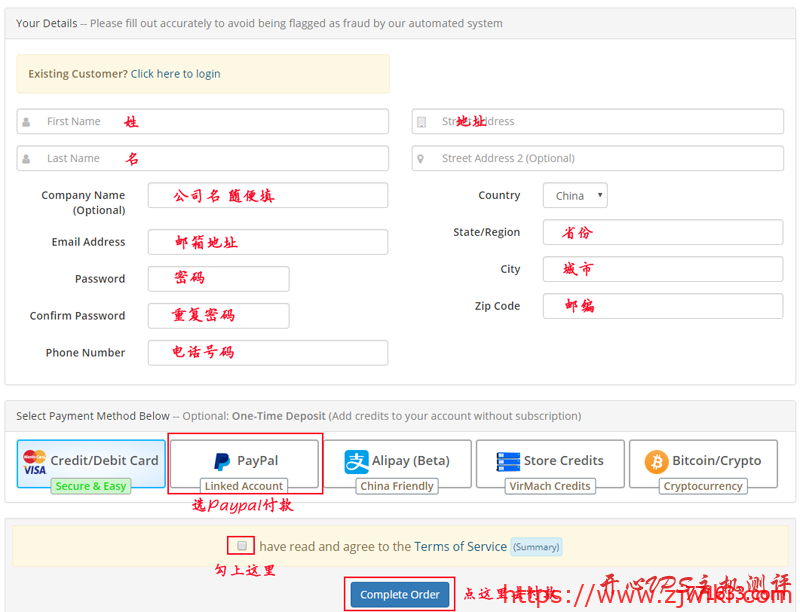Click the Summary badge next to Terms

click(537, 547)
